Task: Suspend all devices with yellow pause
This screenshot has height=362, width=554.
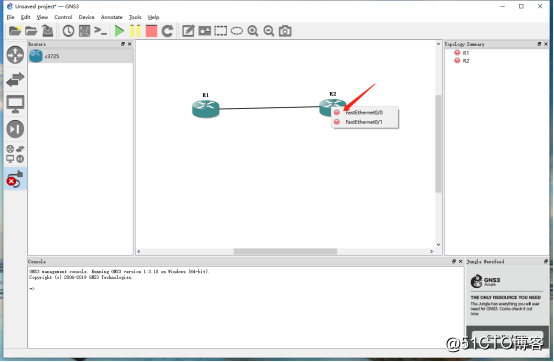Action: click(135, 31)
